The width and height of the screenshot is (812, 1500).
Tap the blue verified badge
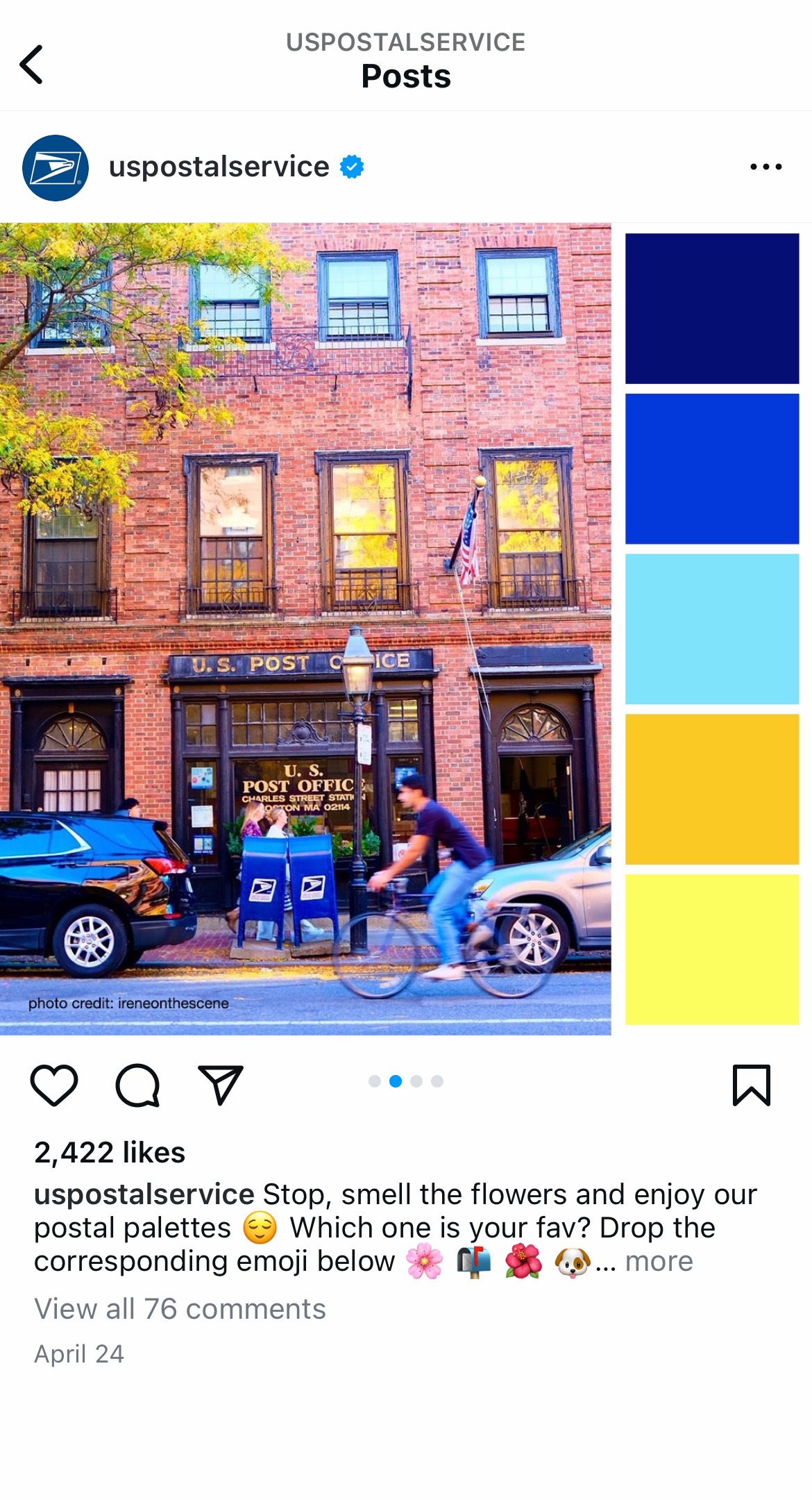pyautogui.click(x=352, y=167)
